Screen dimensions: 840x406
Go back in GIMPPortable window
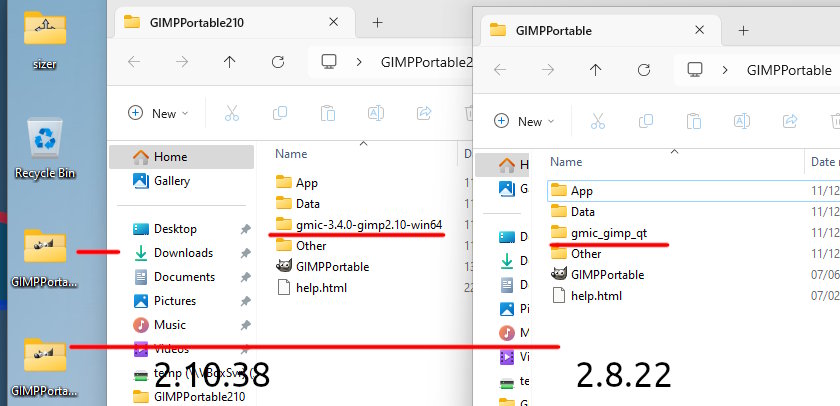tap(500, 70)
